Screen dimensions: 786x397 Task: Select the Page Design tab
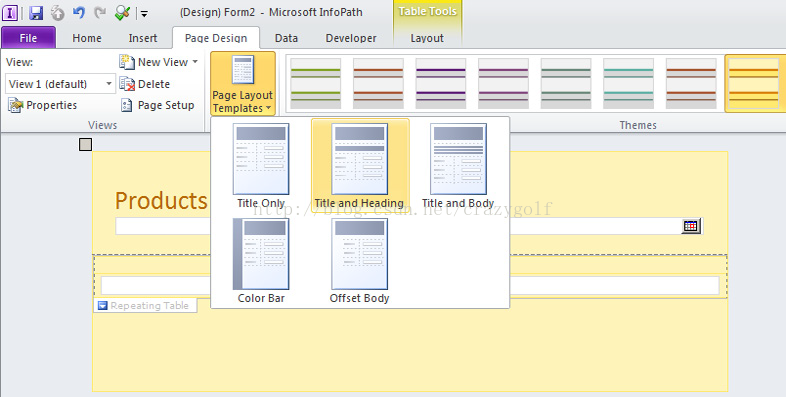tap(216, 38)
